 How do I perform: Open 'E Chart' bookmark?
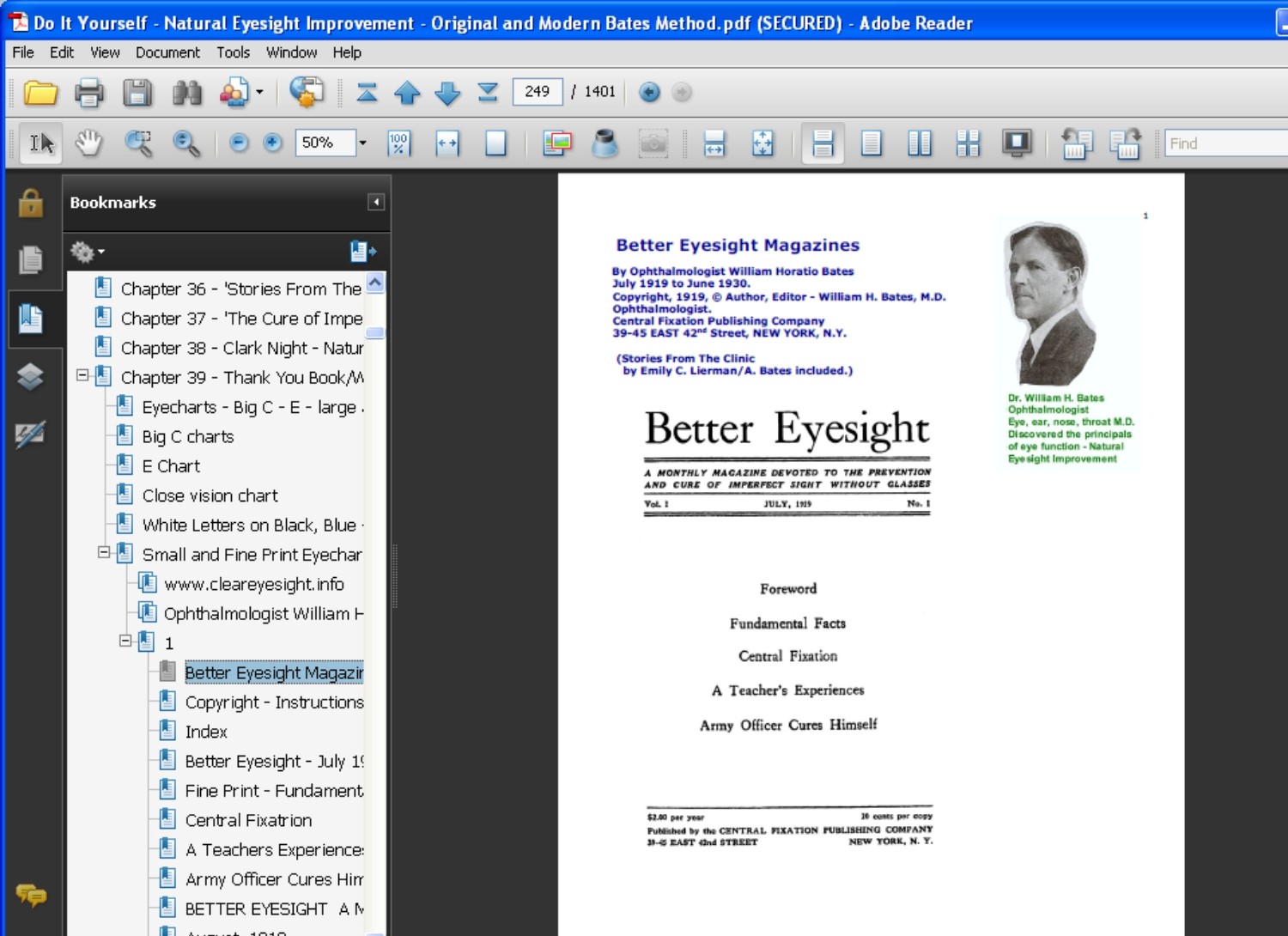tap(171, 466)
